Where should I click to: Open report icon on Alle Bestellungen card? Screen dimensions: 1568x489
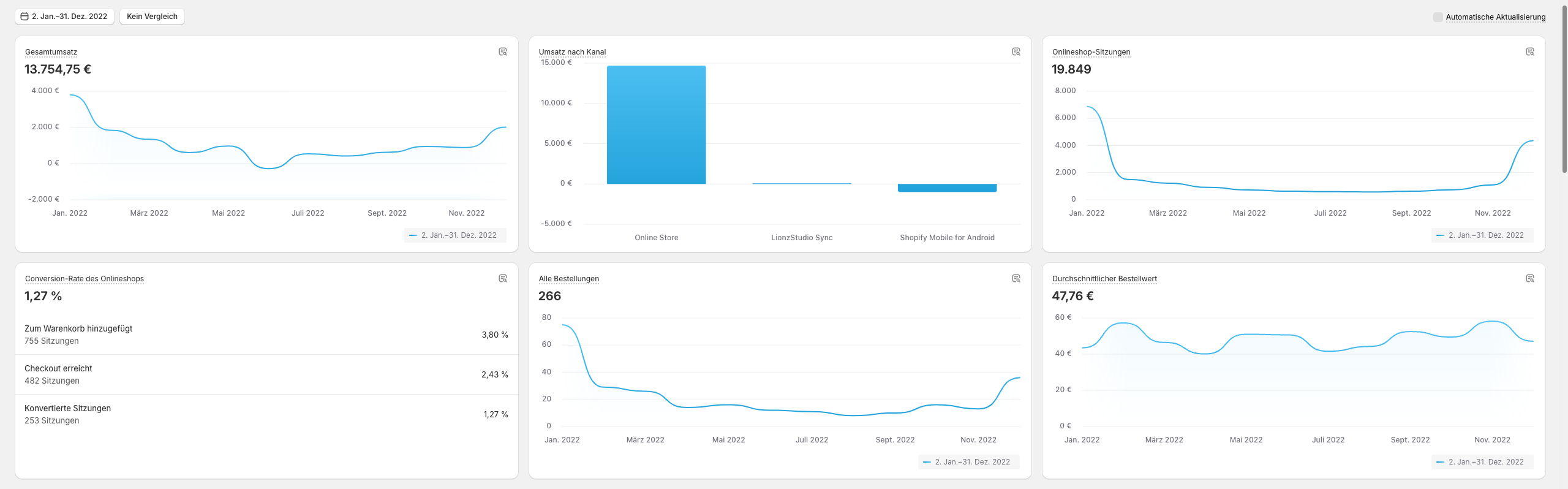coord(1016,279)
